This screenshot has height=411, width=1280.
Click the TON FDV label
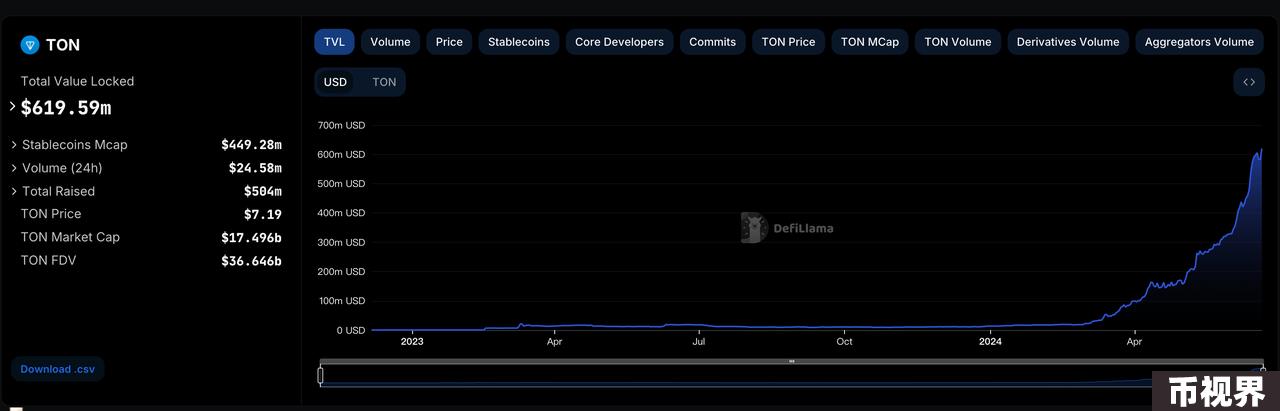49,260
